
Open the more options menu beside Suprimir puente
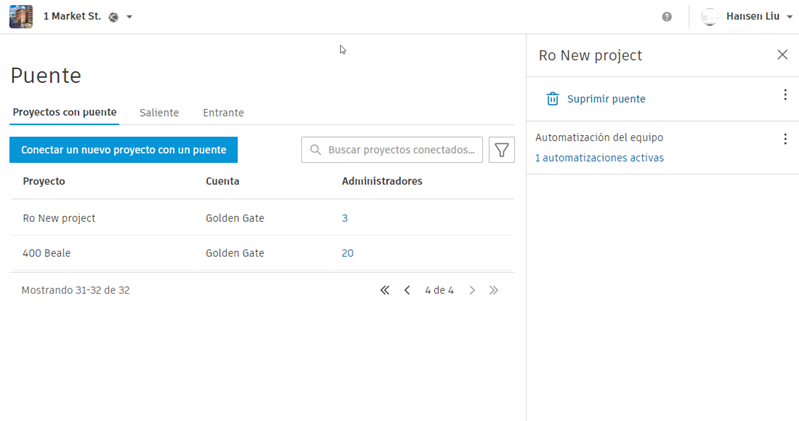(x=785, y=95)
